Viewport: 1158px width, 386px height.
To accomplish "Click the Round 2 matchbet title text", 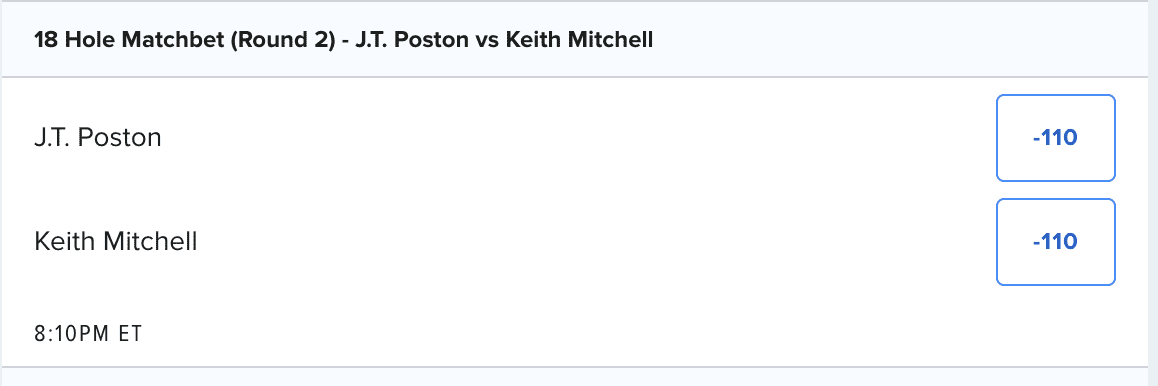I will click(343, 40).
